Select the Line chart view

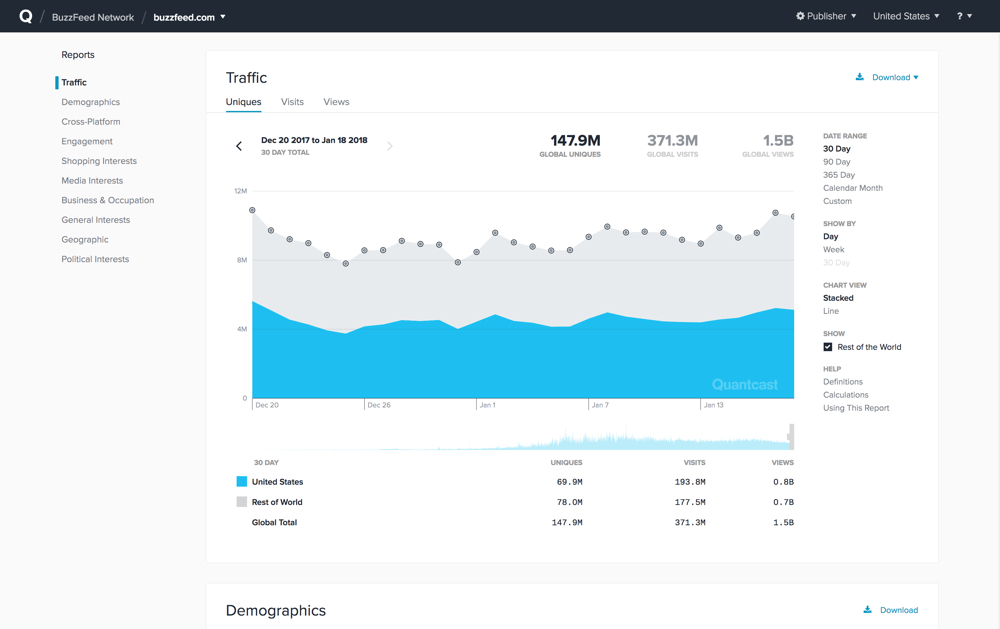(830, 311)
